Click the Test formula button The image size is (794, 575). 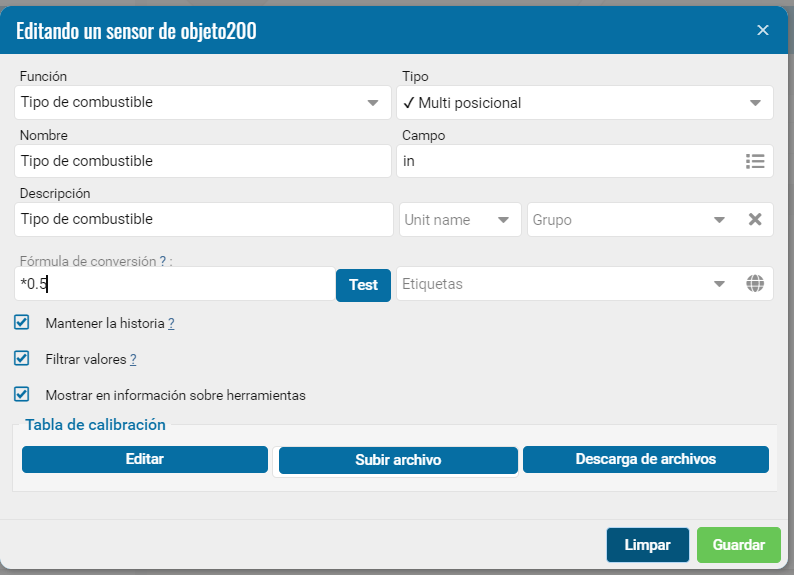pyautogui.click(x=363, y=285)
